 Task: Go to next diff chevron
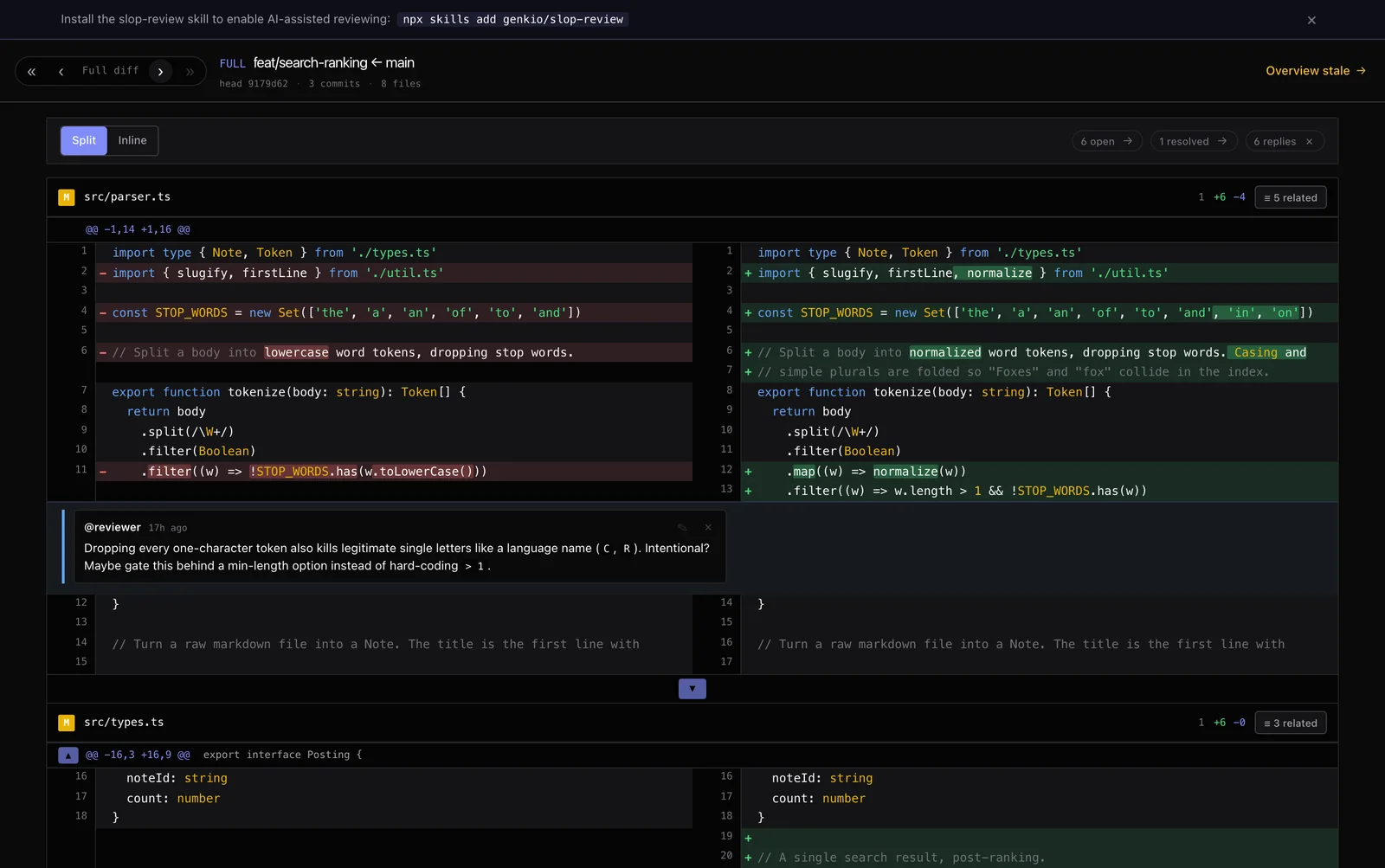160,71
